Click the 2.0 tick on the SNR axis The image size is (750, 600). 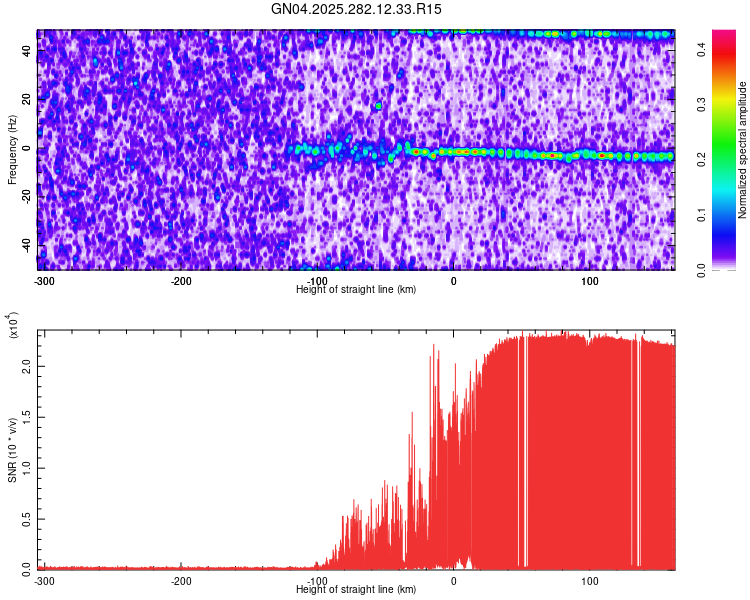[x=27, y=366]
